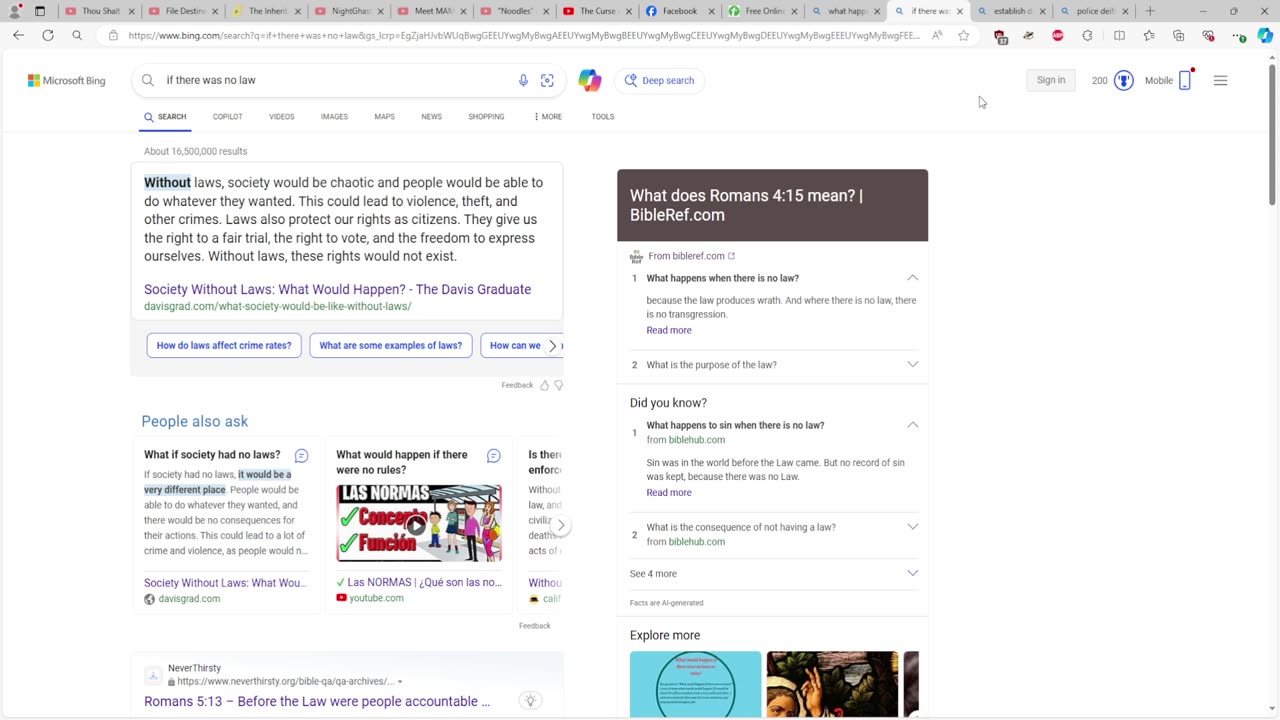Open the tab actions menu icon
Screen dimensions: 1280x720
[x=40, y=11]
